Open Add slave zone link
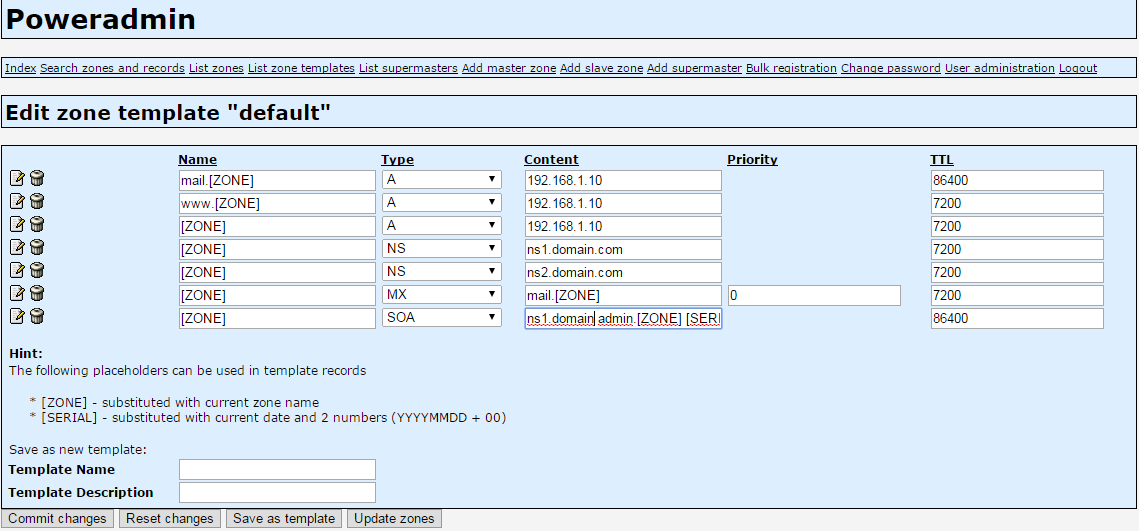Viewport: 1139px width, 531px height. point(601,68)
